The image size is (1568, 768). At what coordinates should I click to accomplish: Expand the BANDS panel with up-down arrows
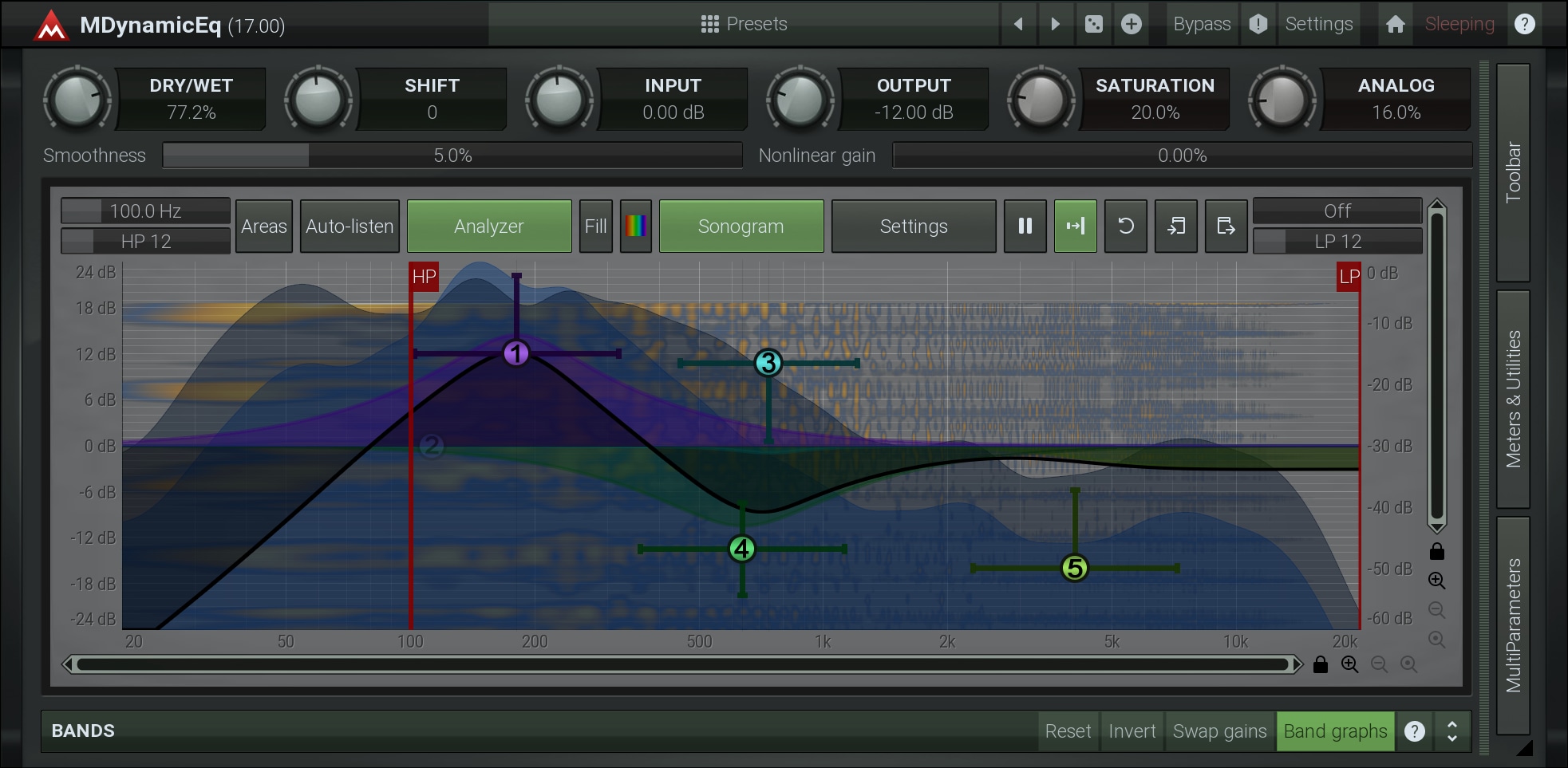(x=1451, y=731)
